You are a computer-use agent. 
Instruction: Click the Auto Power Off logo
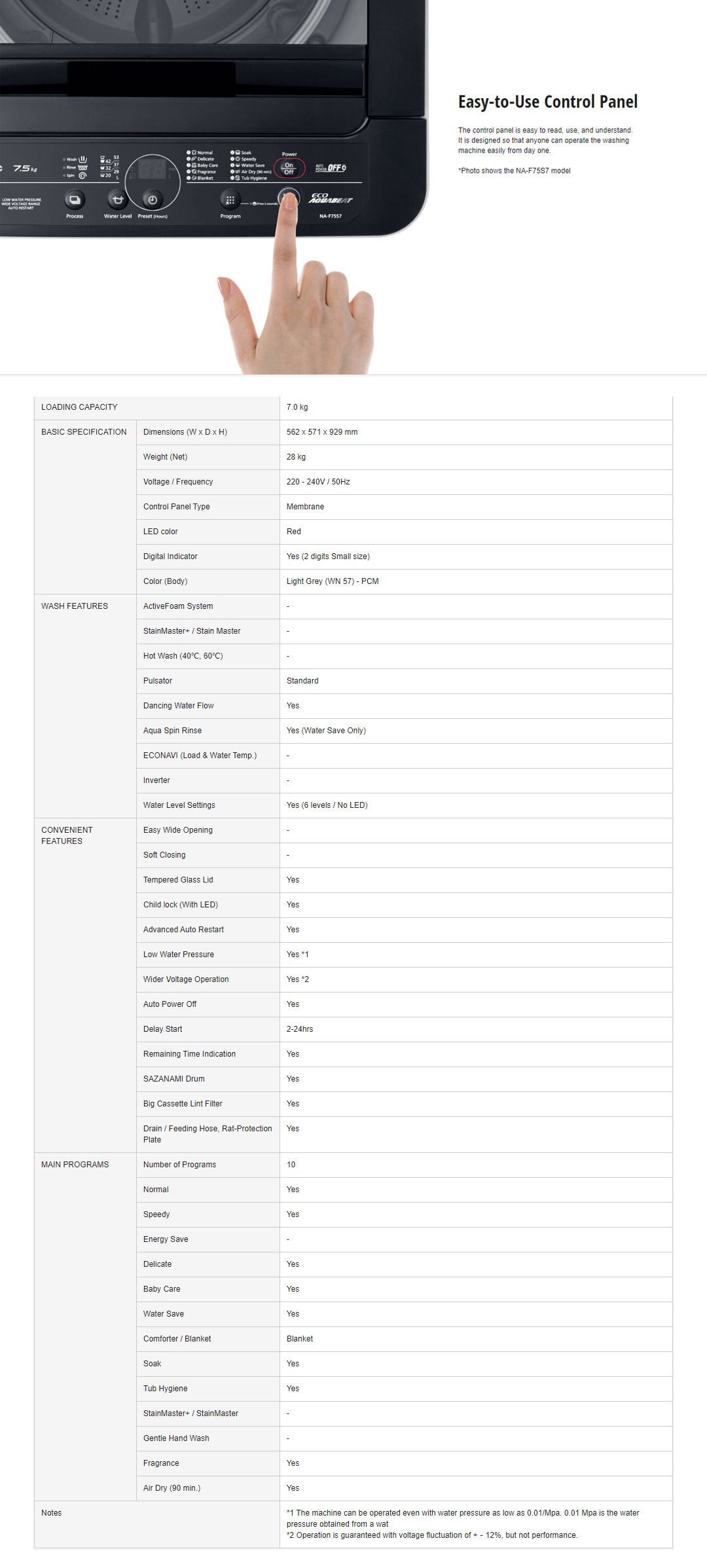pos(331,168)
